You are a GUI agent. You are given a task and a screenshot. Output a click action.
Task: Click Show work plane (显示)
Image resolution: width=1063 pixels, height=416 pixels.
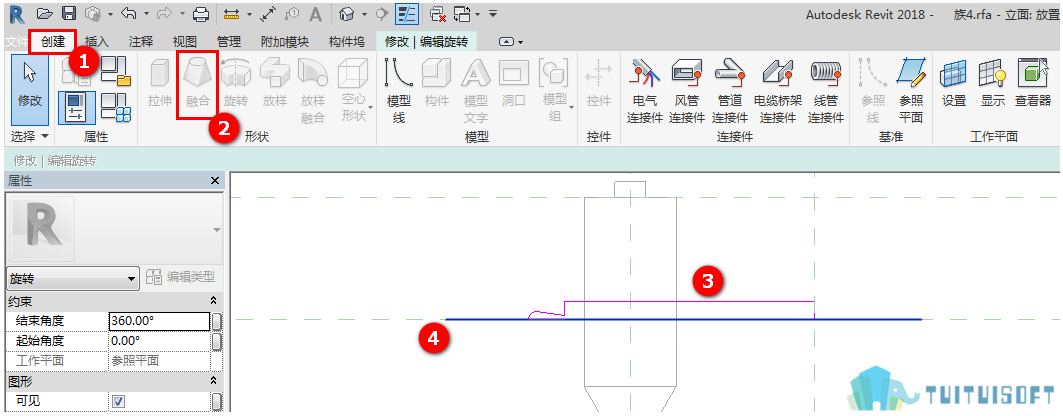click(x=992, y=83)
